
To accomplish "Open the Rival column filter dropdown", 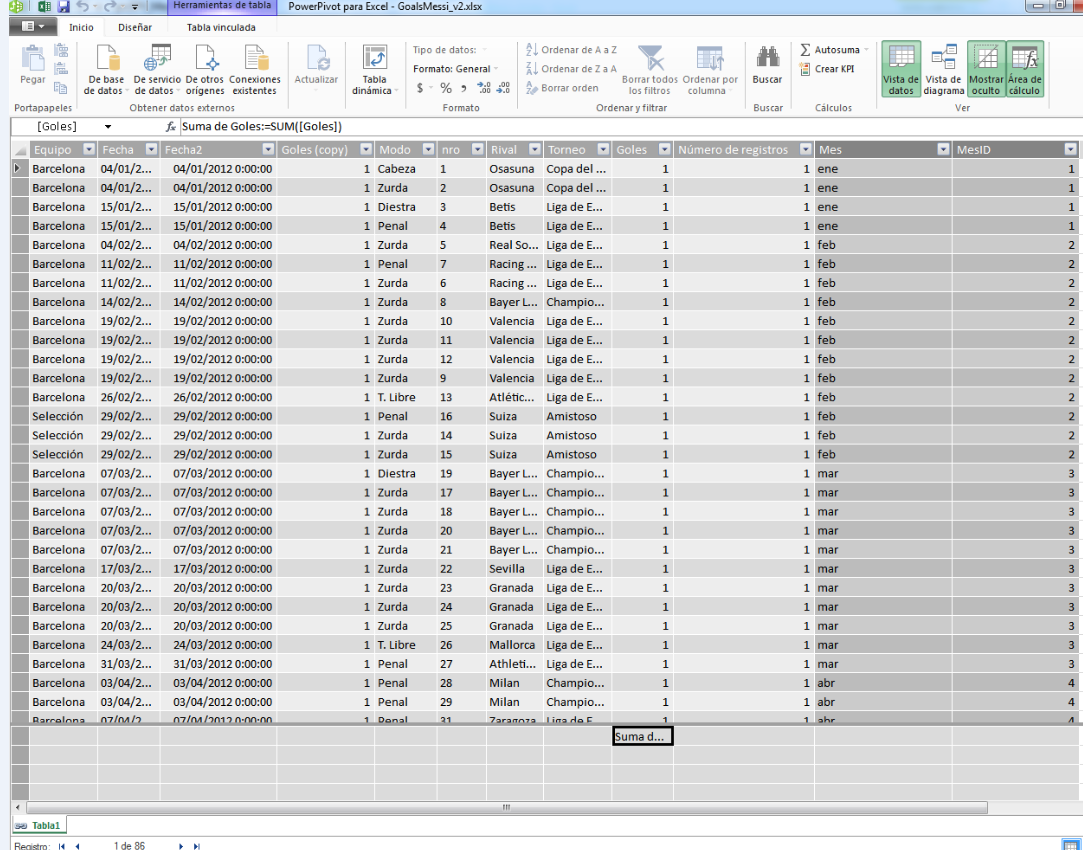I will pos(534,150).
